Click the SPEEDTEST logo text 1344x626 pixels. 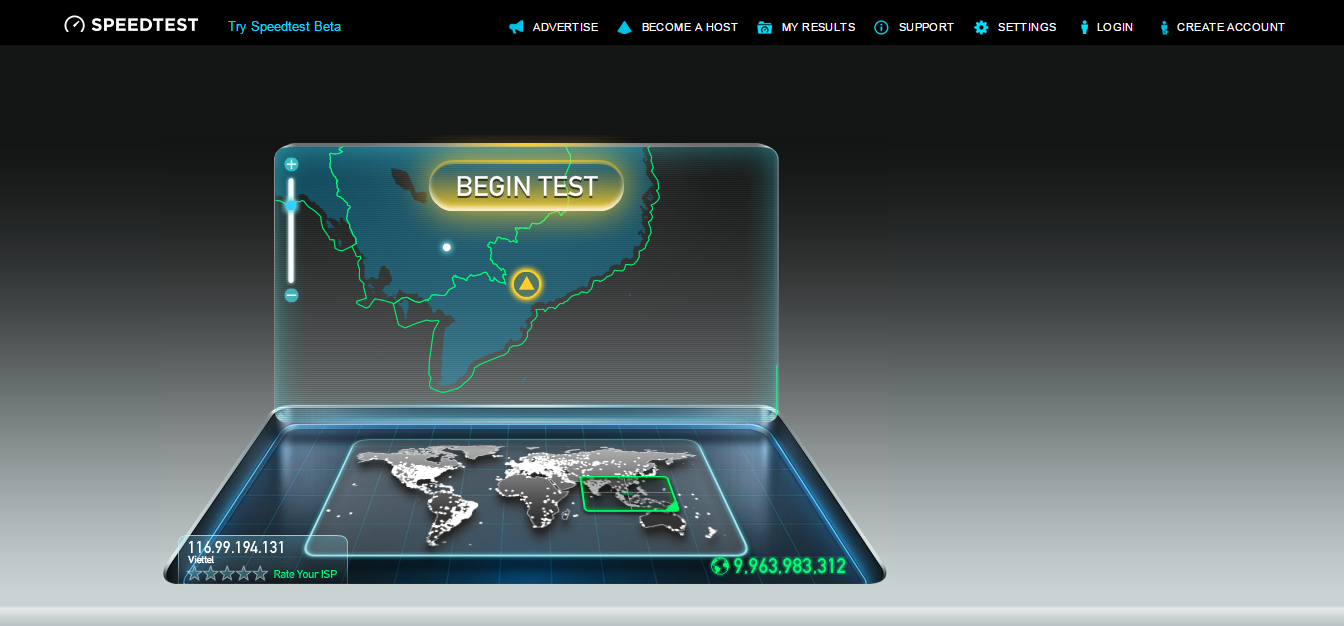144,24
